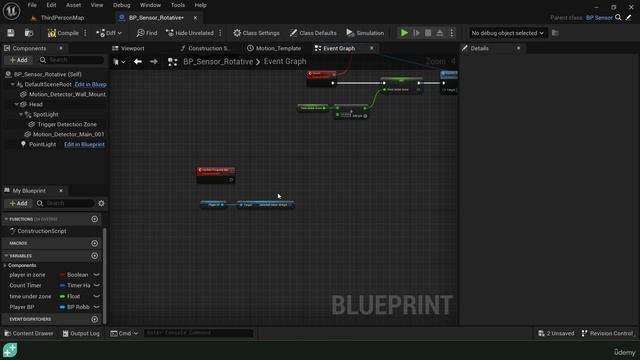The width and height of the screenshot is (640, 360).
Task: Add a new macro with plus icon
Action: (95, 243)
